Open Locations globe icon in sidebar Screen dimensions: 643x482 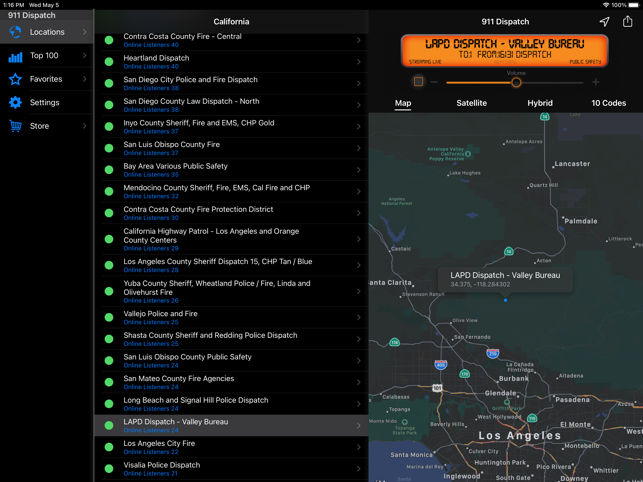pyautogui.click(x=15, y=32)
